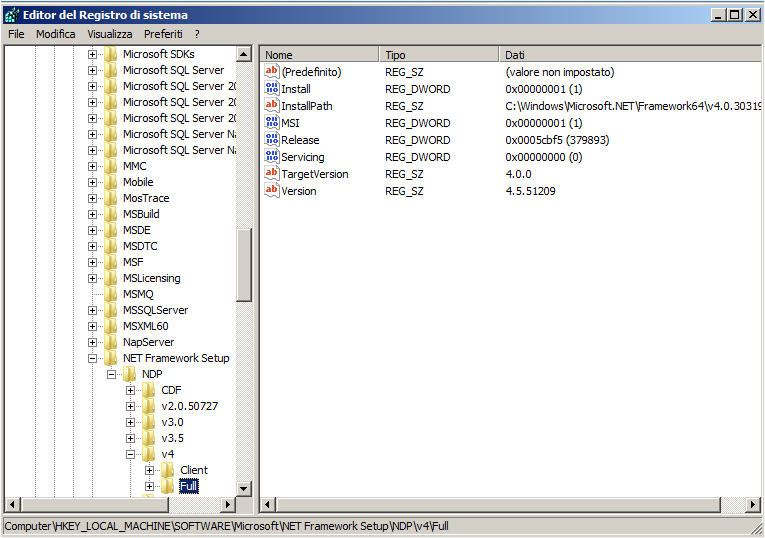Viewport: 765px width, 538px height.
Task: Collapse the NET Framework Setup node
Action: [92, 359]
